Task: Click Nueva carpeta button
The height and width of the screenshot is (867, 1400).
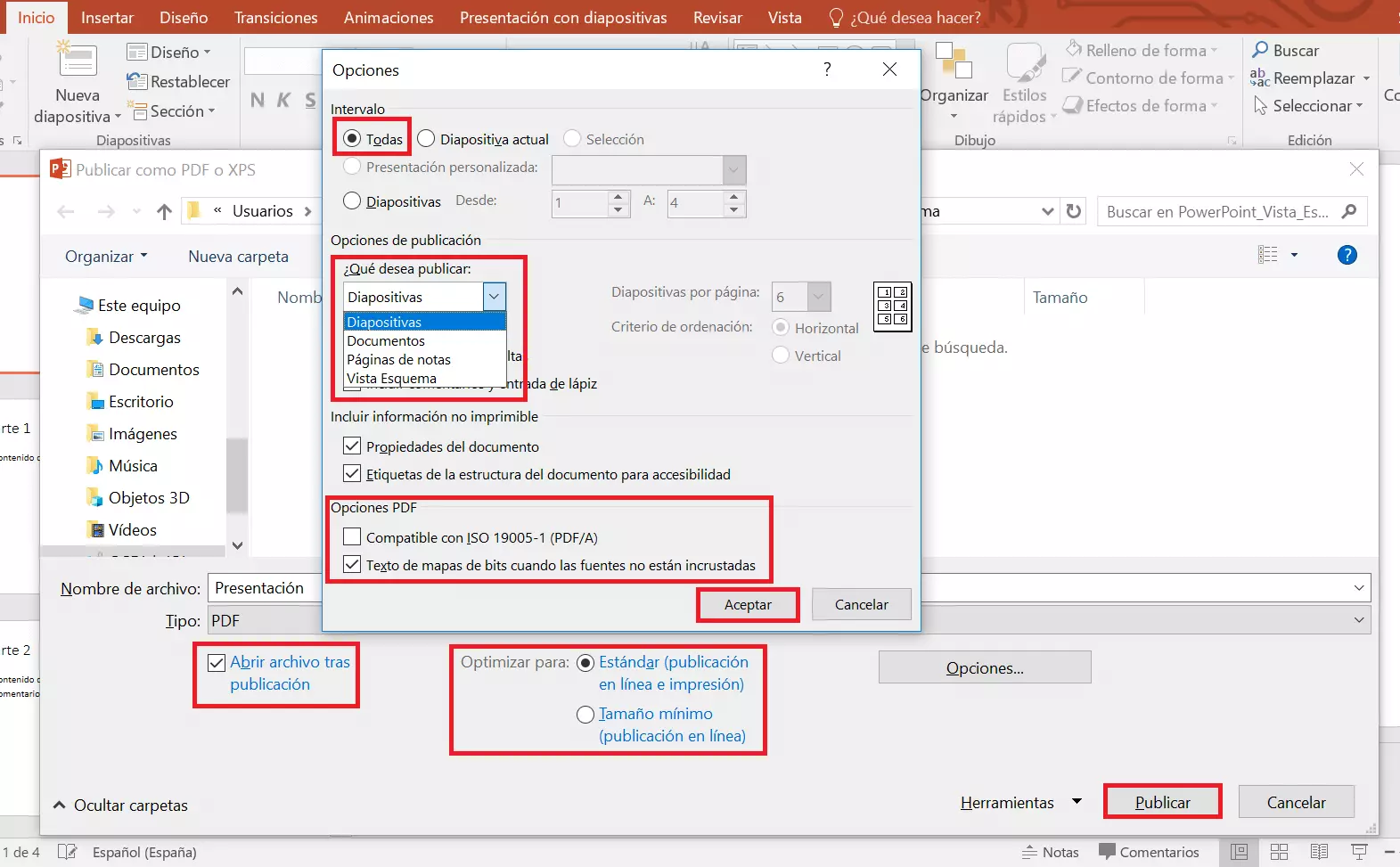Action: (238, 256)
